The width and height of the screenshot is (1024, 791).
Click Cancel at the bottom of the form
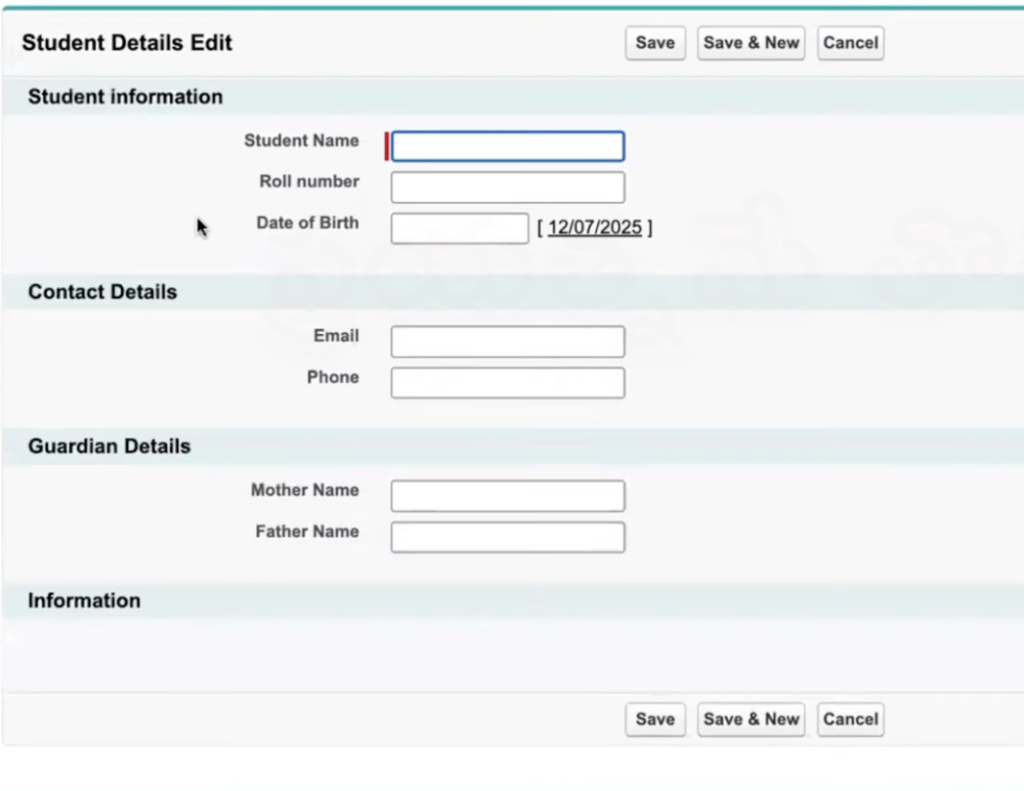click(849, 719)
